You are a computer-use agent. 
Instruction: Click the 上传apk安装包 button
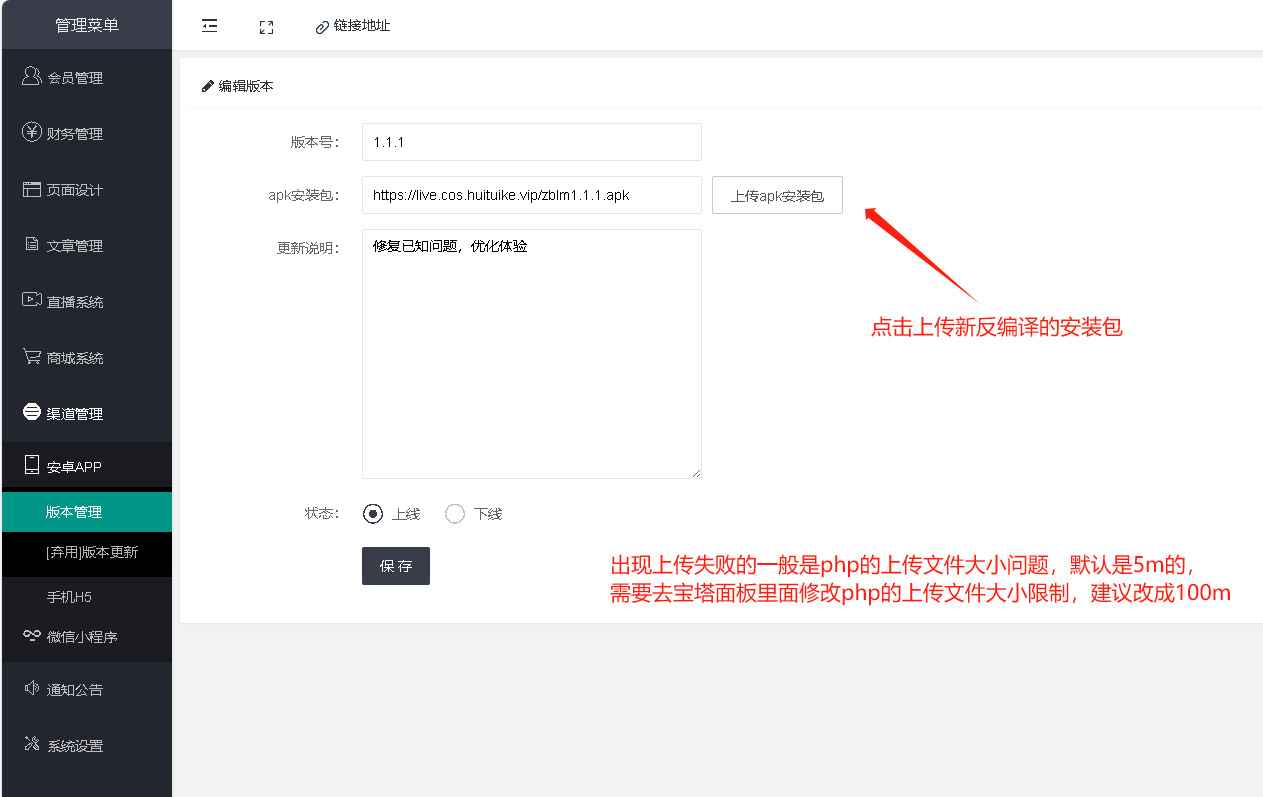tap(777, 196)
